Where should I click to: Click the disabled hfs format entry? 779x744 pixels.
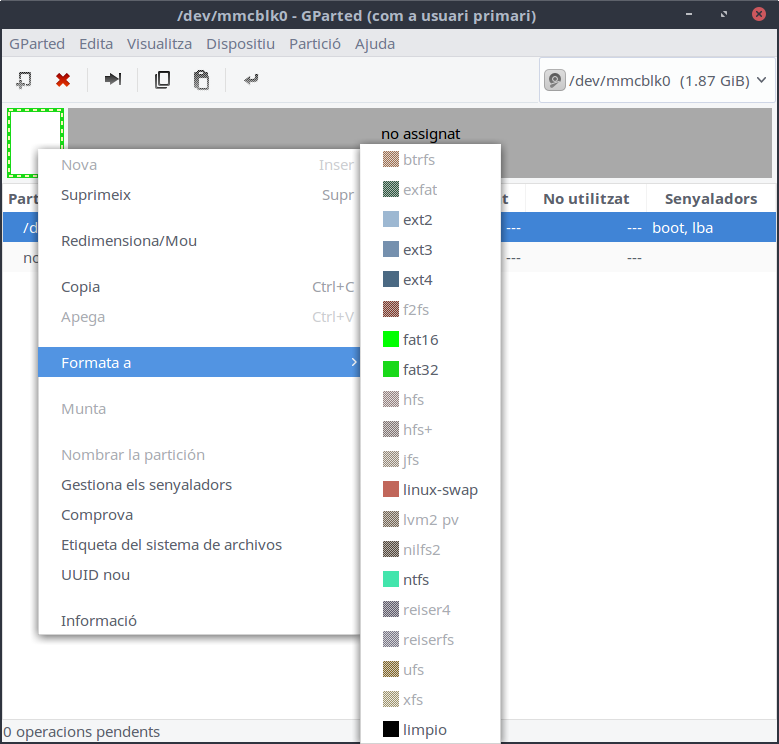point(430,400)
